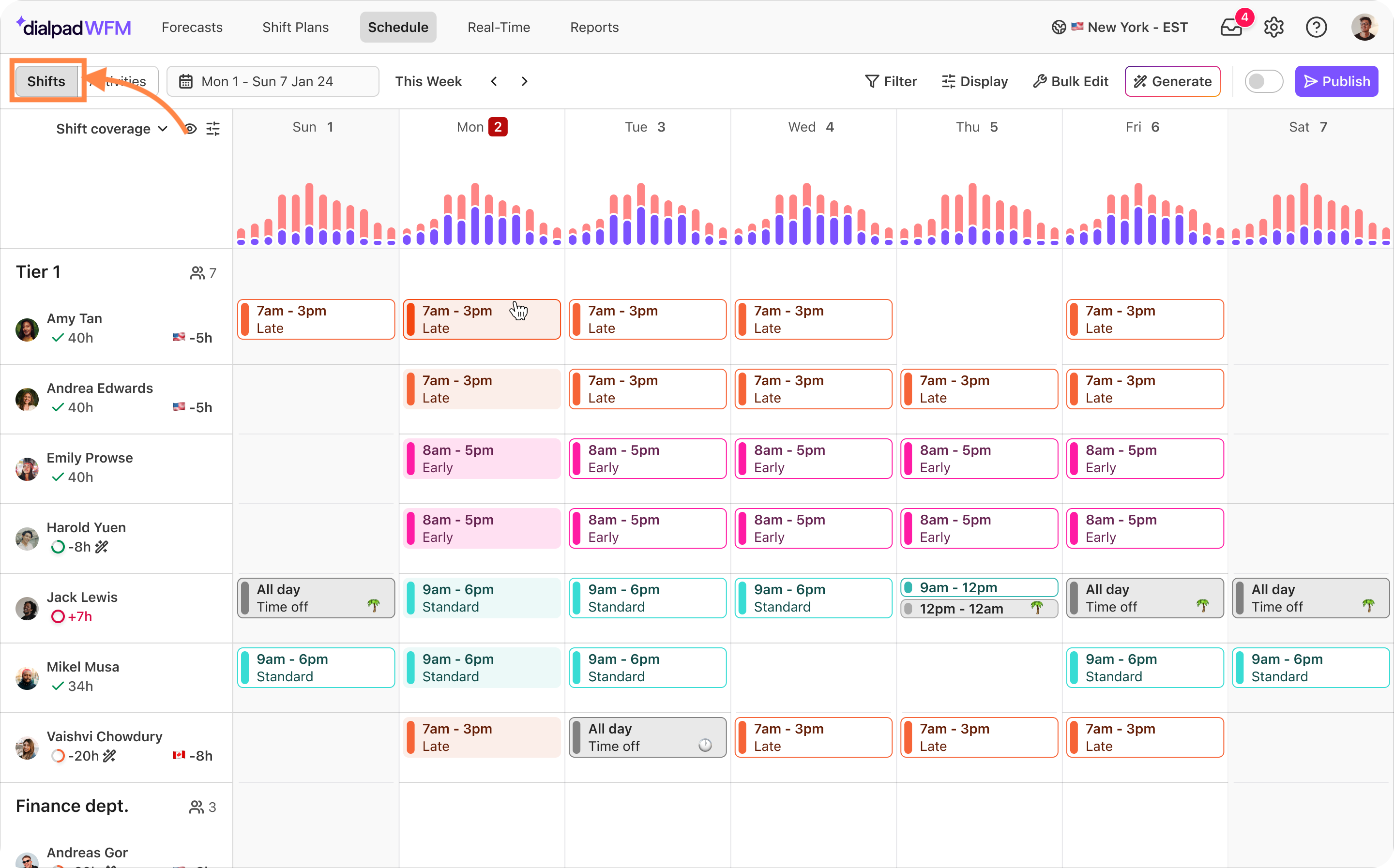The height and width of the screenshot is (868, 1394).
Task: Click Finance dept. people count icon
Action: click(x=197, y=807)
